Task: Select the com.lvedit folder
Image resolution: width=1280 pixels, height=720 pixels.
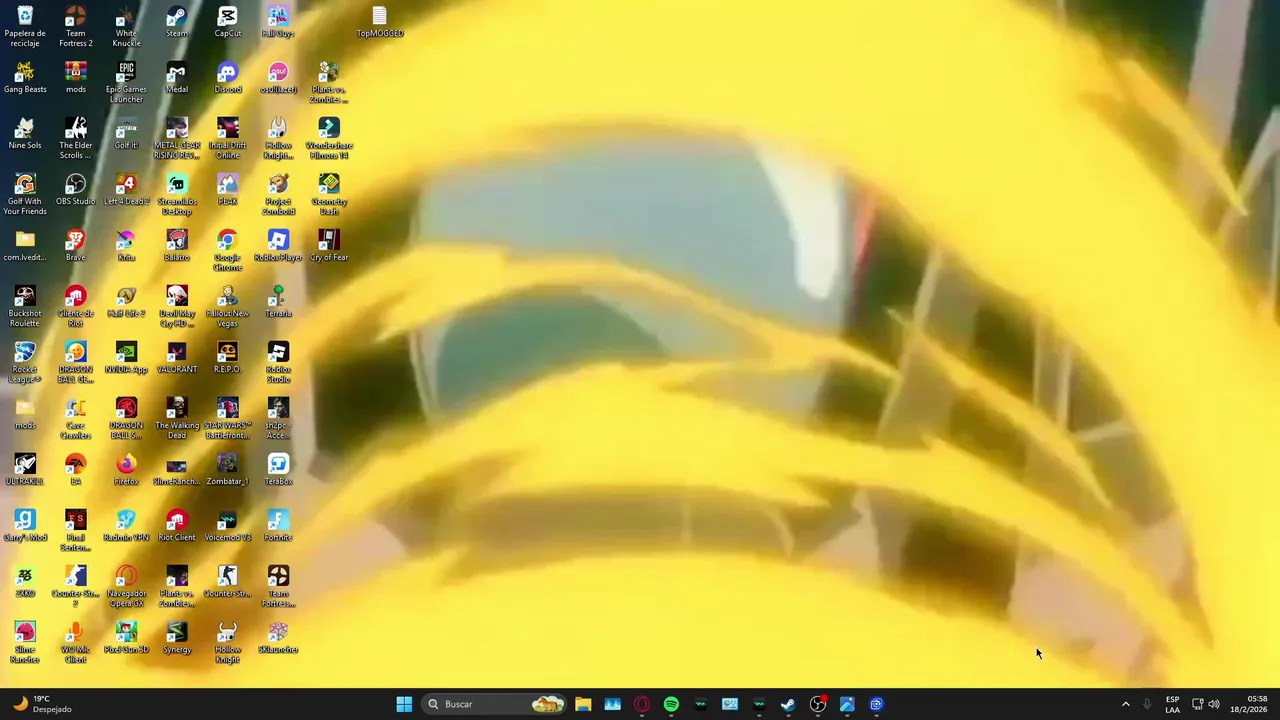Action: point(25,246)
